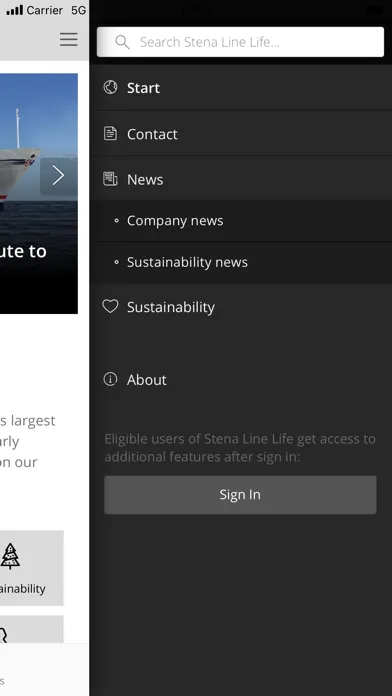Screen dimensions: 392x696
Task: Click the document icon beside Contact
Action: [110, 133]
